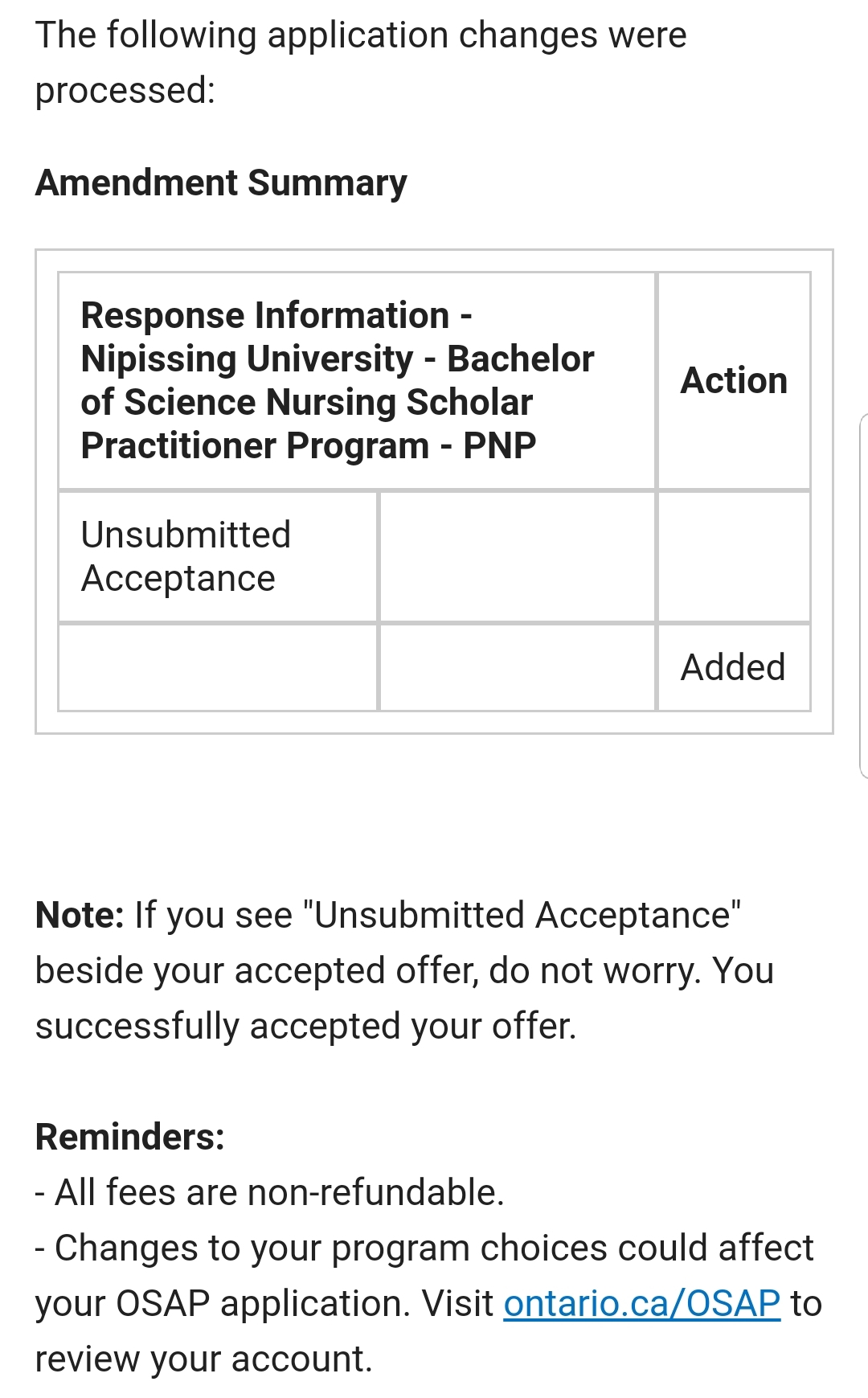Click the bold Note: label
This screenshot has width=868, height=1398.
(x=80, y=915)
